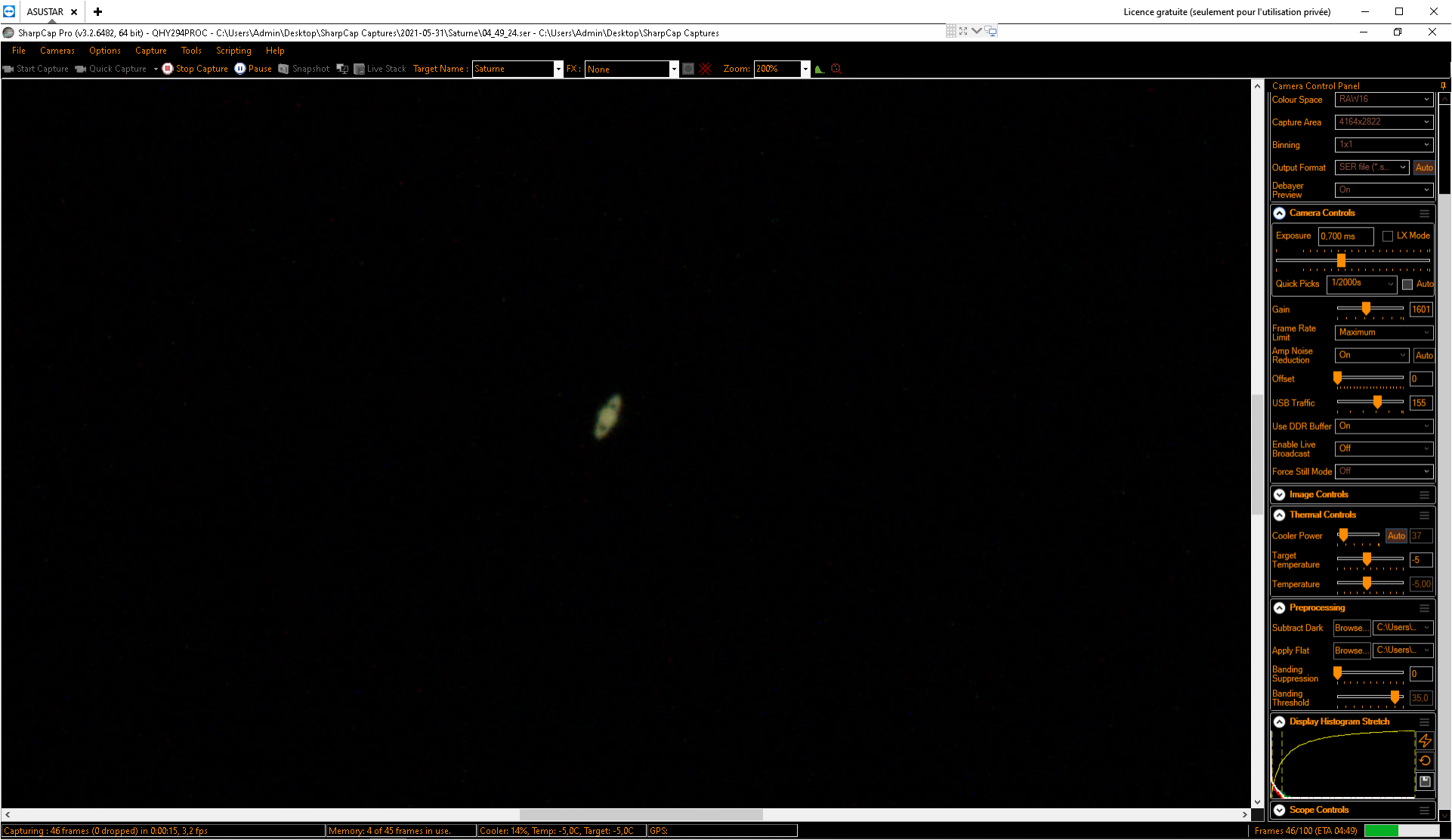Screen dimensions: 1452x840
Task: Toggle Amp Noise Reduction Auto
Action: click(x=1424, y=356)
